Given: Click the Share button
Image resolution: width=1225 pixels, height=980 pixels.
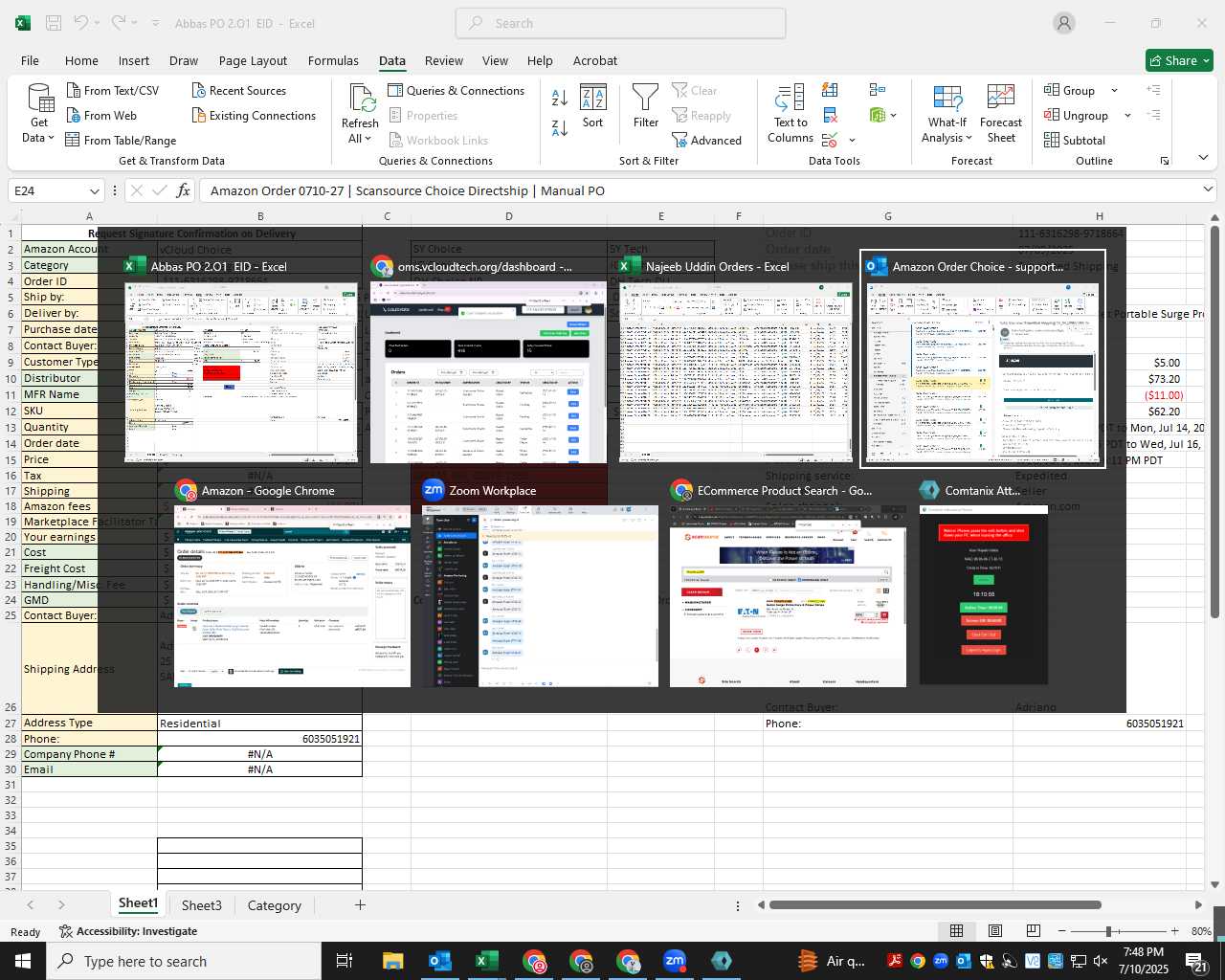Looking at the screenshot, I should (x=1179, y=60).
